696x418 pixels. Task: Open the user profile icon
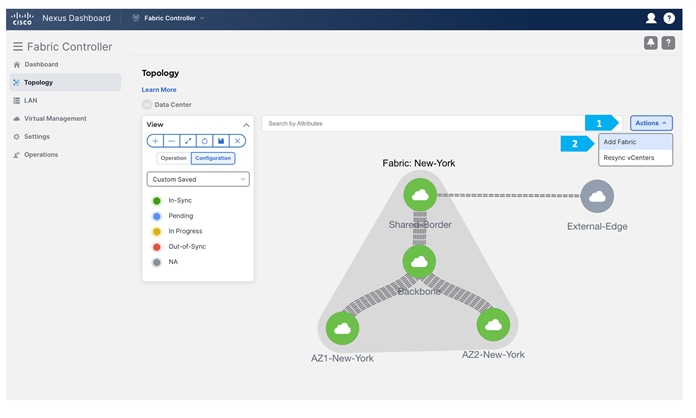point(651,18)
